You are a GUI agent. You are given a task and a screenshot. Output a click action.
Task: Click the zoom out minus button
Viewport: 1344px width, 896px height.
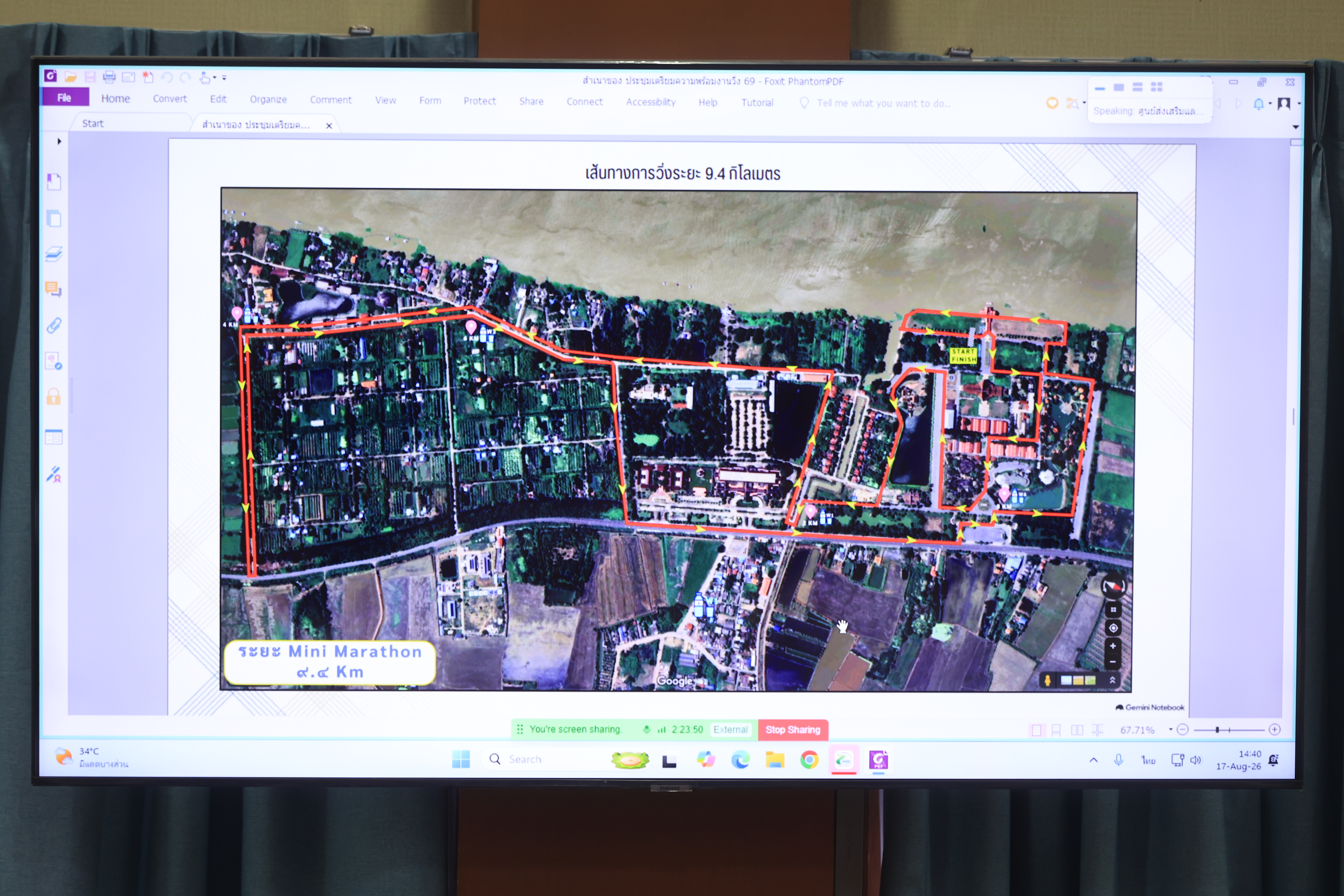point(1183,730)
